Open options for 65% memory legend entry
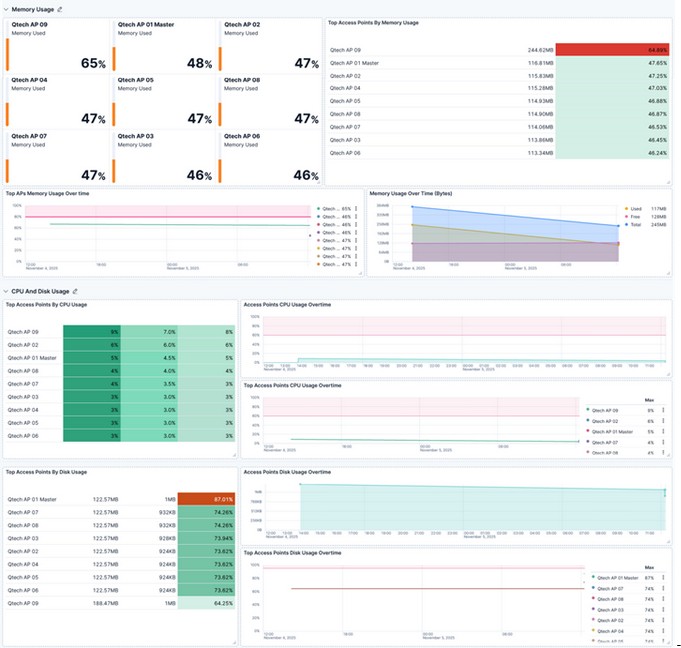Screen dimensions: 681x648 [x=356, y=209]
